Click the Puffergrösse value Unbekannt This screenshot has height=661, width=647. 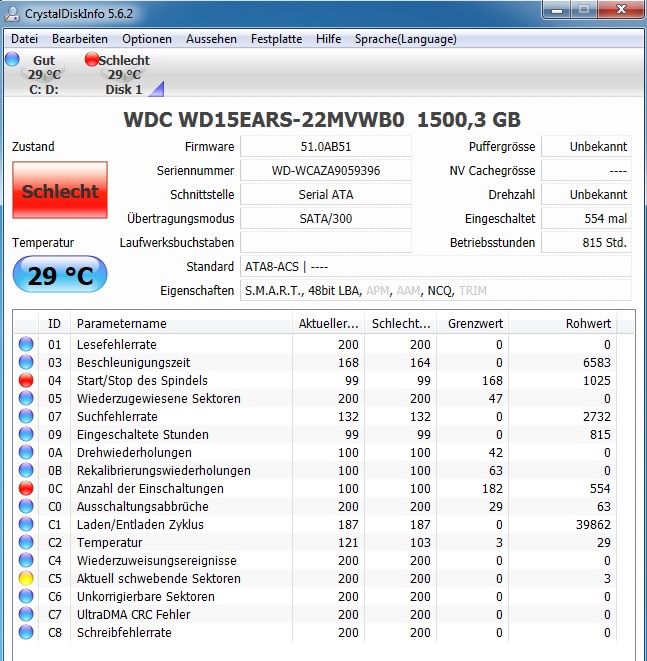tap(586, 147)
